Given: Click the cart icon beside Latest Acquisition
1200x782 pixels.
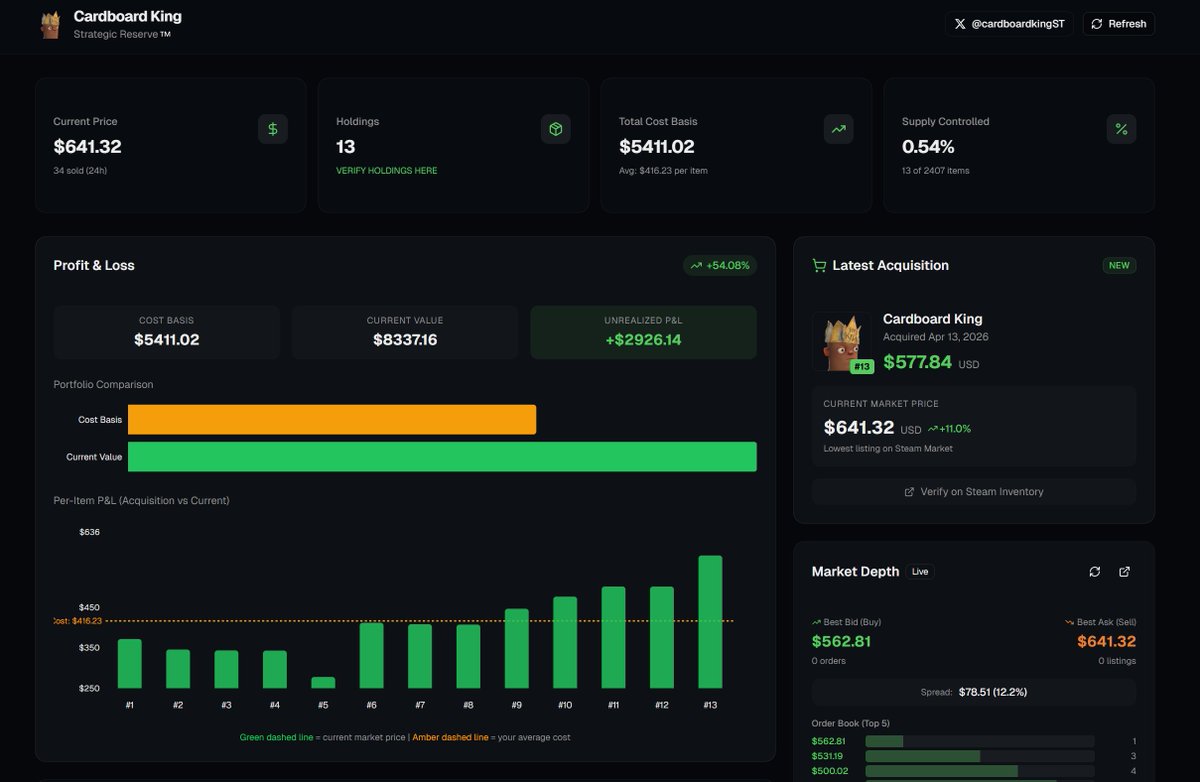Looking at the screenshot, I should (819, 266).
